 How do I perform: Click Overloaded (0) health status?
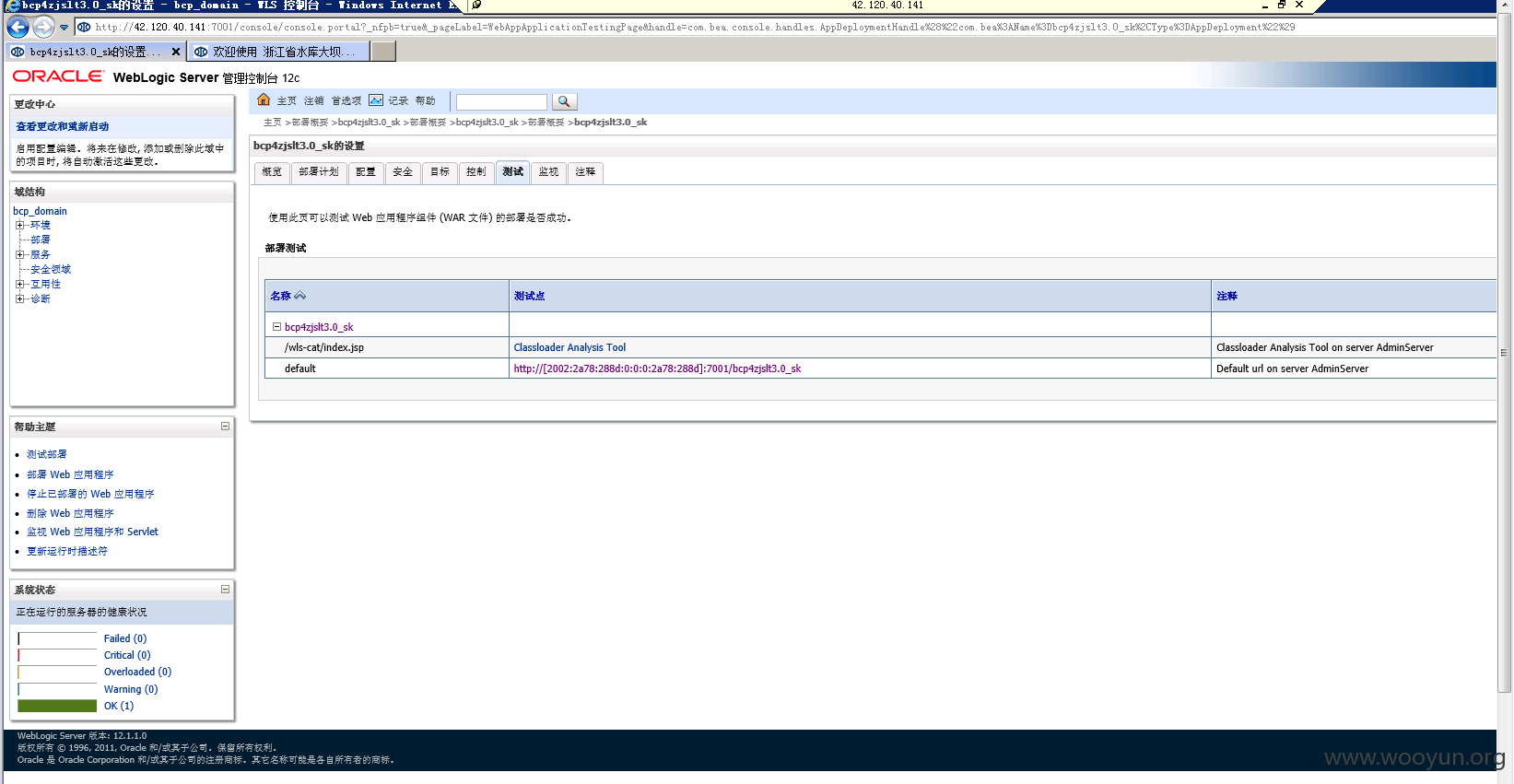pos(137,672)
